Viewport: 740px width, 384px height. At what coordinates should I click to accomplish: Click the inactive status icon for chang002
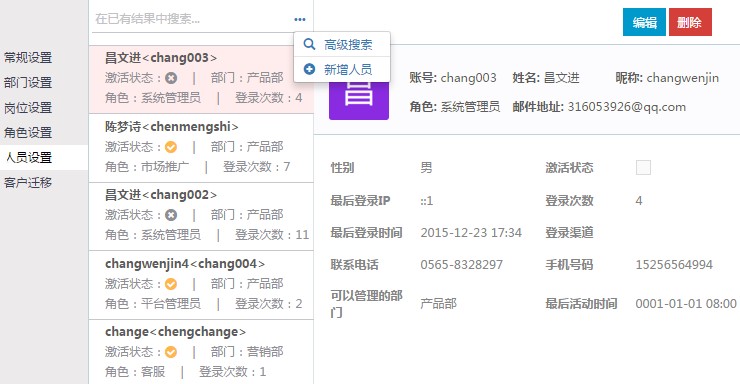[x=171, y=215]
